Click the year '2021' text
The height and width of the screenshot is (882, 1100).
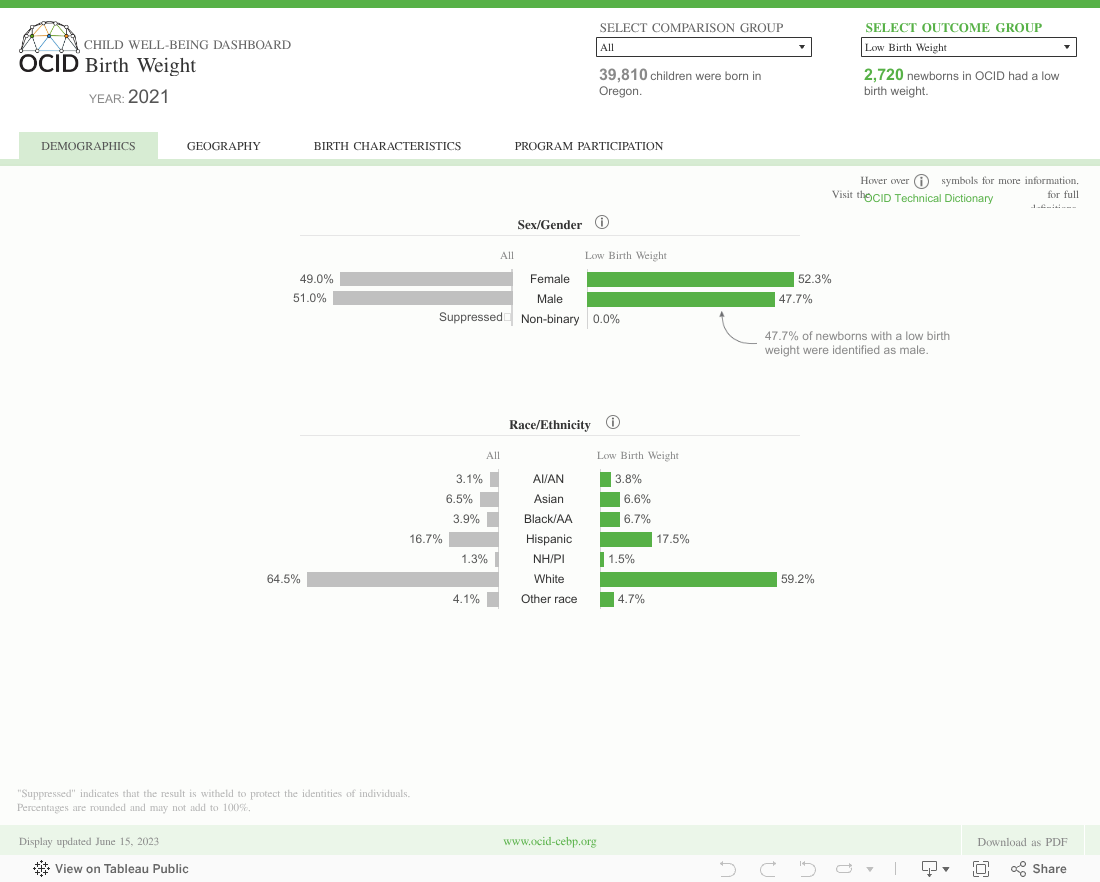(x=148, y=97)
